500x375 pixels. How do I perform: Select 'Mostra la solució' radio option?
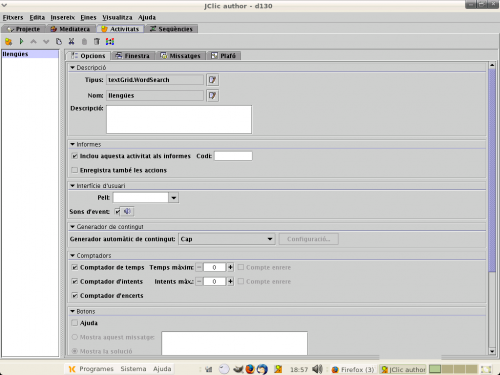pos(75,351)
